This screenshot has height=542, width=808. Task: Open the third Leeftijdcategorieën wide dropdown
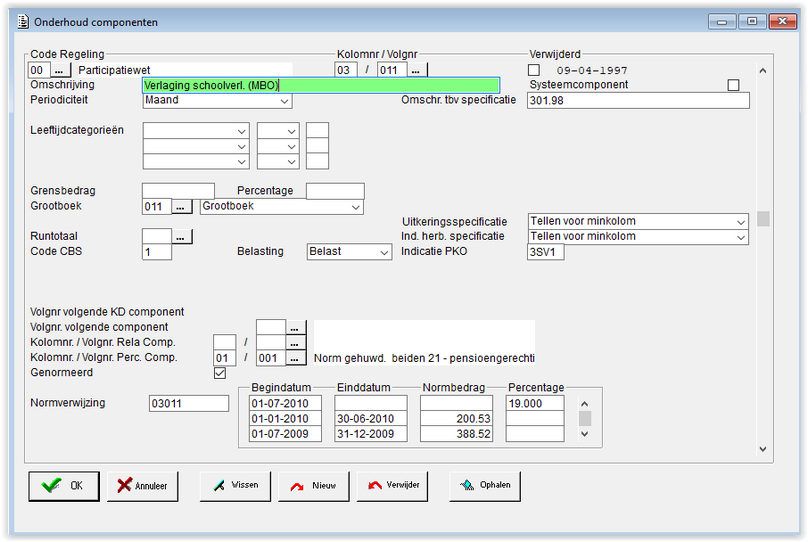click(x=196, y=161)
